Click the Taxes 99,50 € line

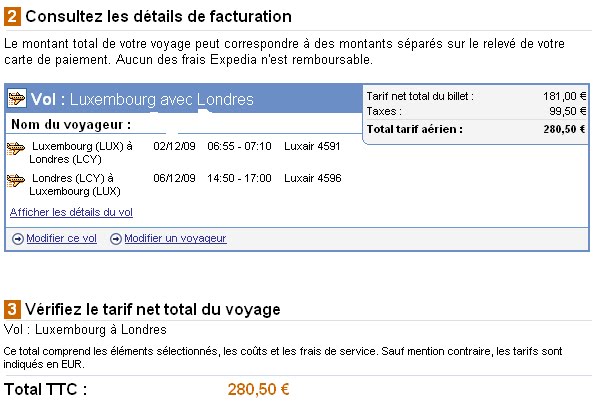point(476,111)
